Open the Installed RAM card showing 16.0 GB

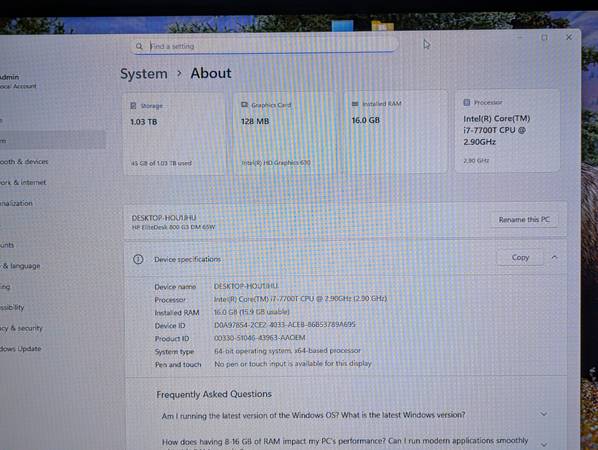(x=395, y=132)
